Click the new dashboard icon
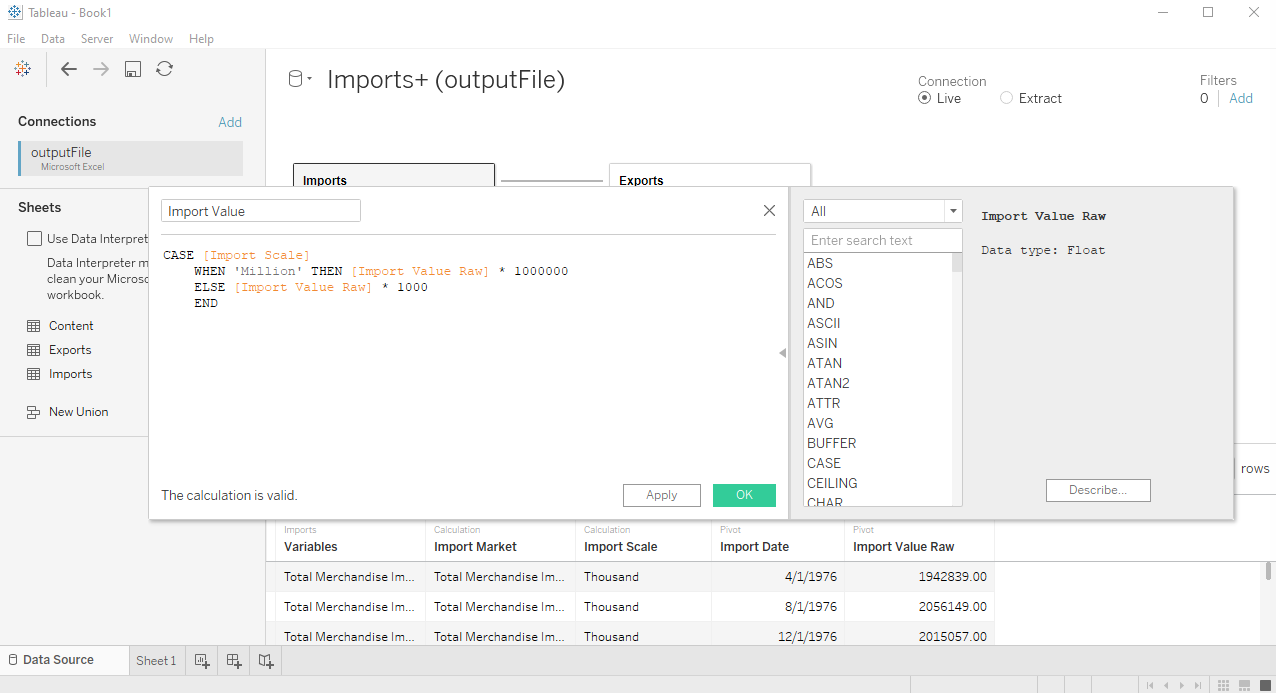The image size is (1276, 693). pyautogui.click(x=234, y=661)
